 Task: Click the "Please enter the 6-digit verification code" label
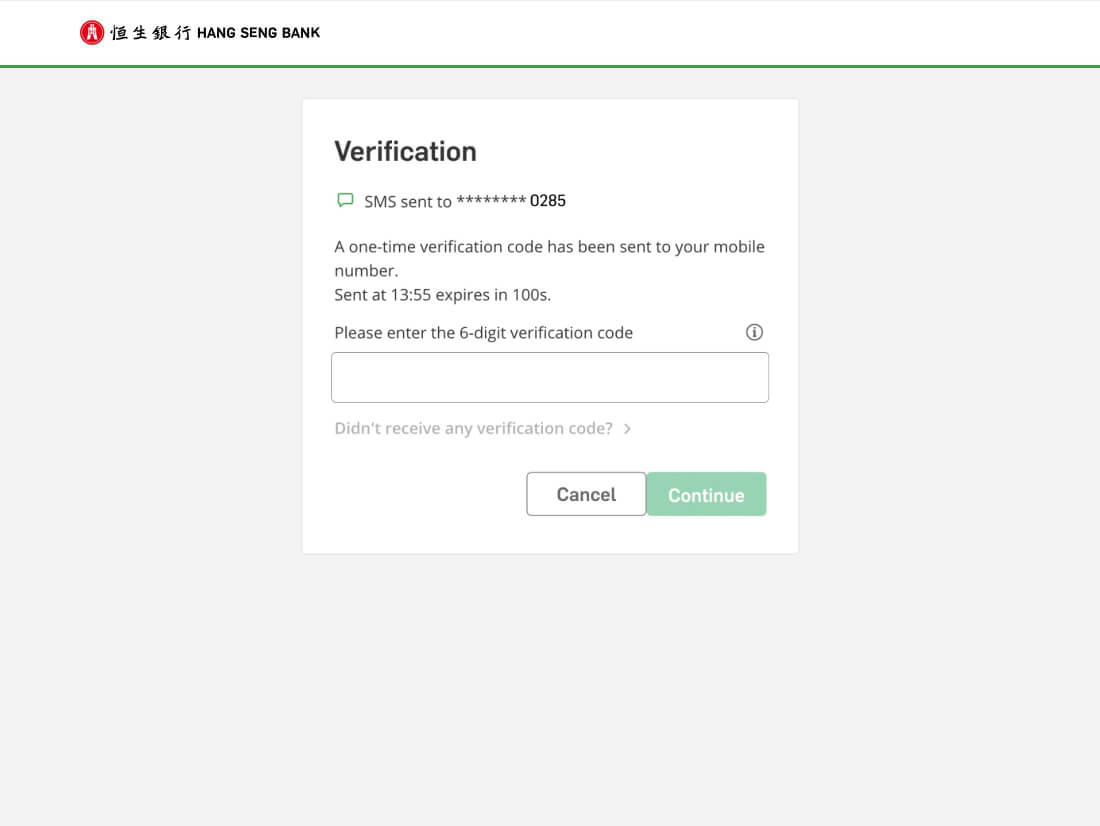pyautogui.click(x=483, y=333)
